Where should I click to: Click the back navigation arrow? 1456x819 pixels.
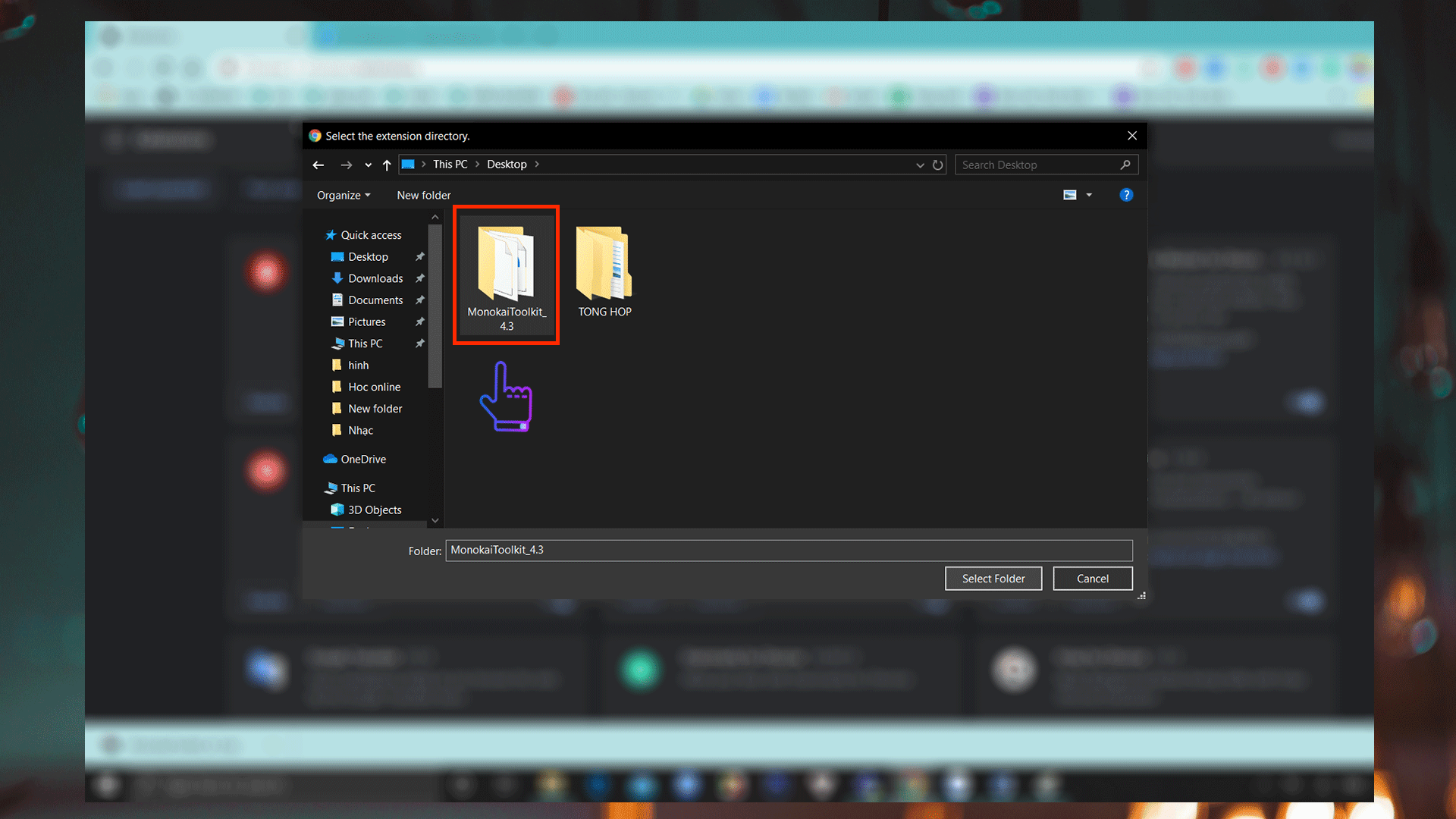tap(319, 164)
